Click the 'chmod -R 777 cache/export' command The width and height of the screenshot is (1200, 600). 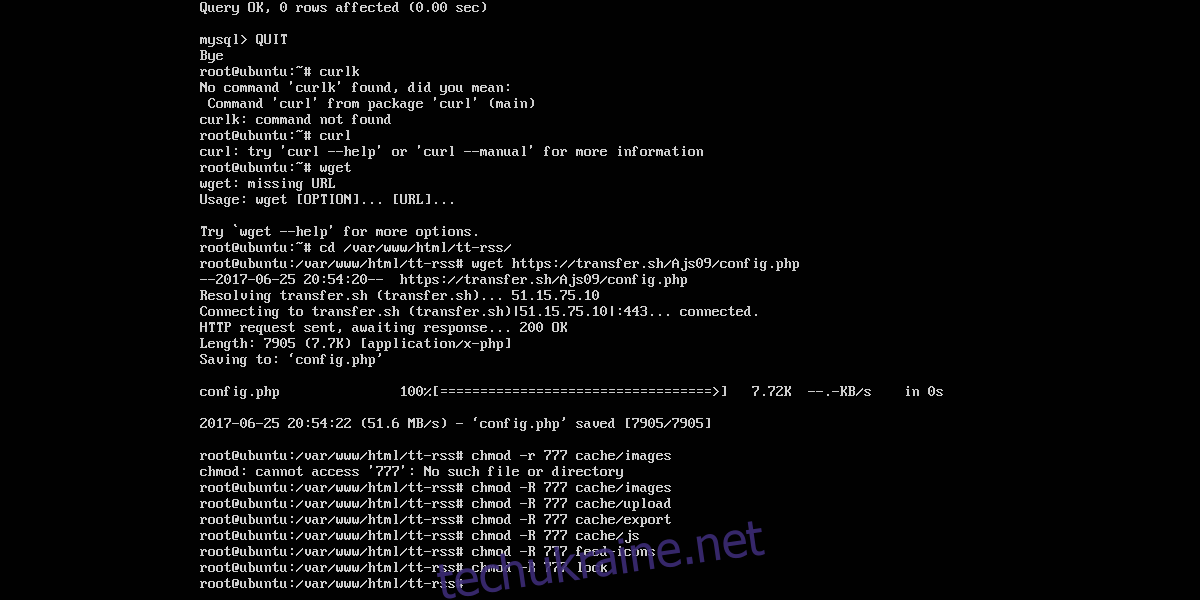(x=571, y=520)
